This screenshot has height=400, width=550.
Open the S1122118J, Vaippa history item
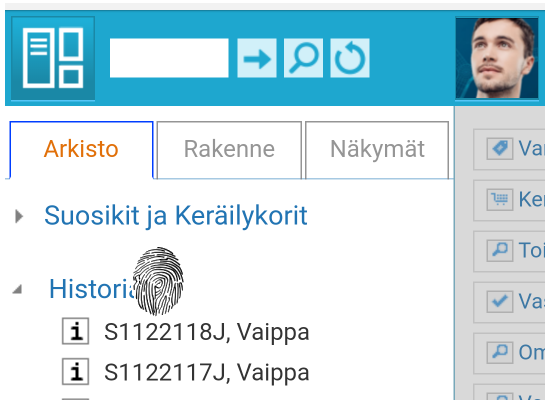[207, 332]
